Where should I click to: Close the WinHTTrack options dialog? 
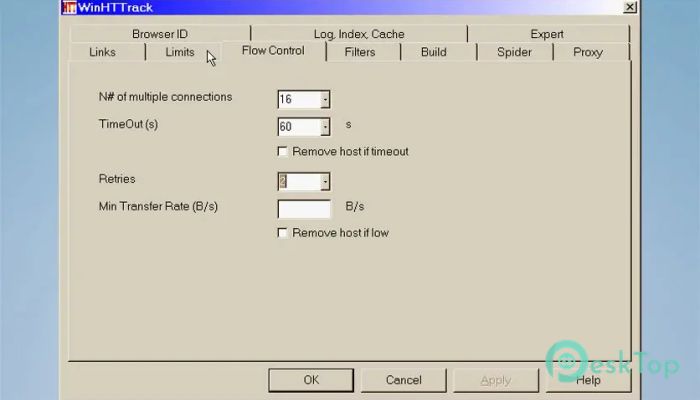point(629,7)
